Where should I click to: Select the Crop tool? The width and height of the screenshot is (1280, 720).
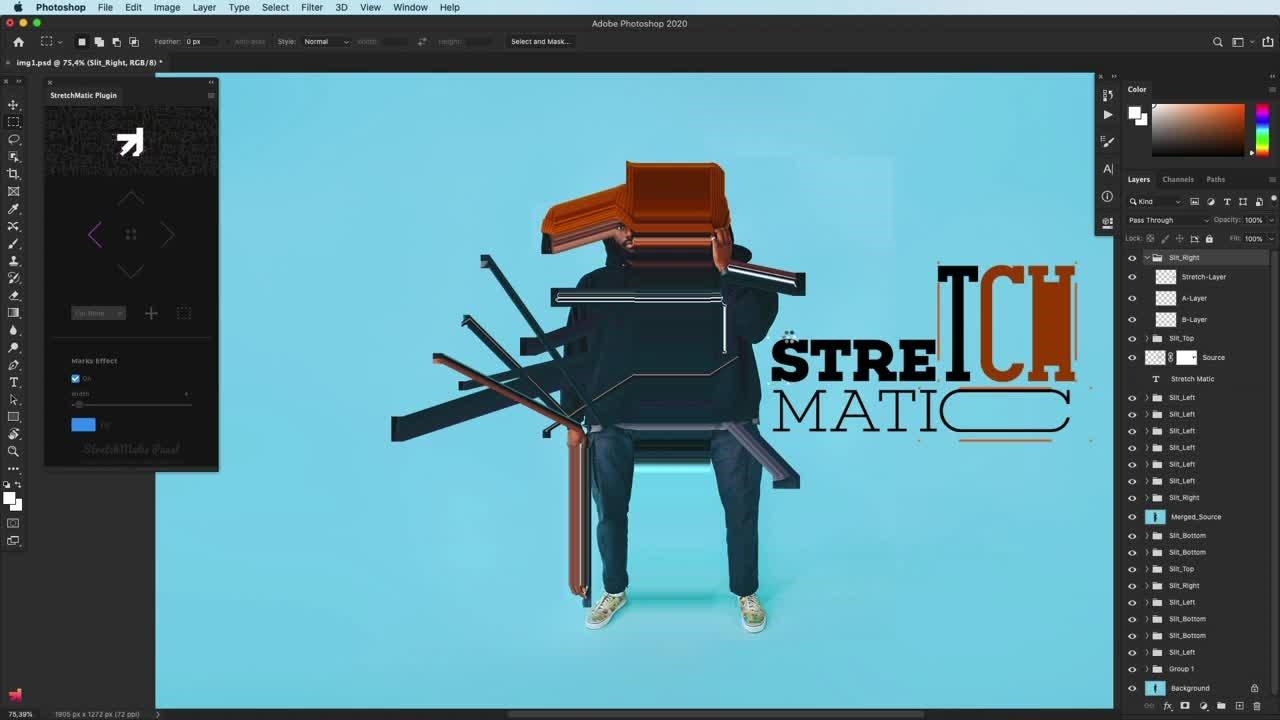pyautogui.click(x=13, y=174)
